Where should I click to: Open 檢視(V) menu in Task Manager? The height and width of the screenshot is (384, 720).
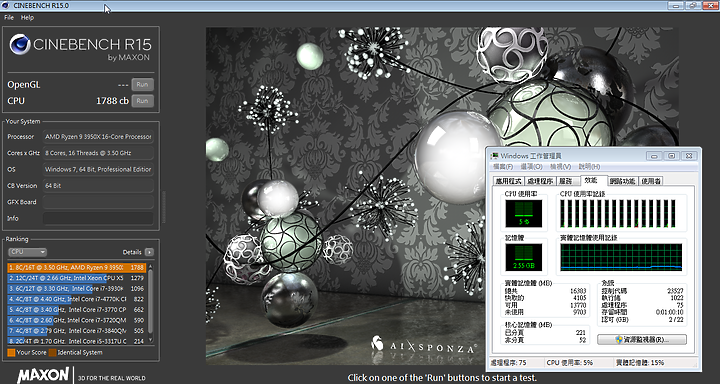click(560, 166)
